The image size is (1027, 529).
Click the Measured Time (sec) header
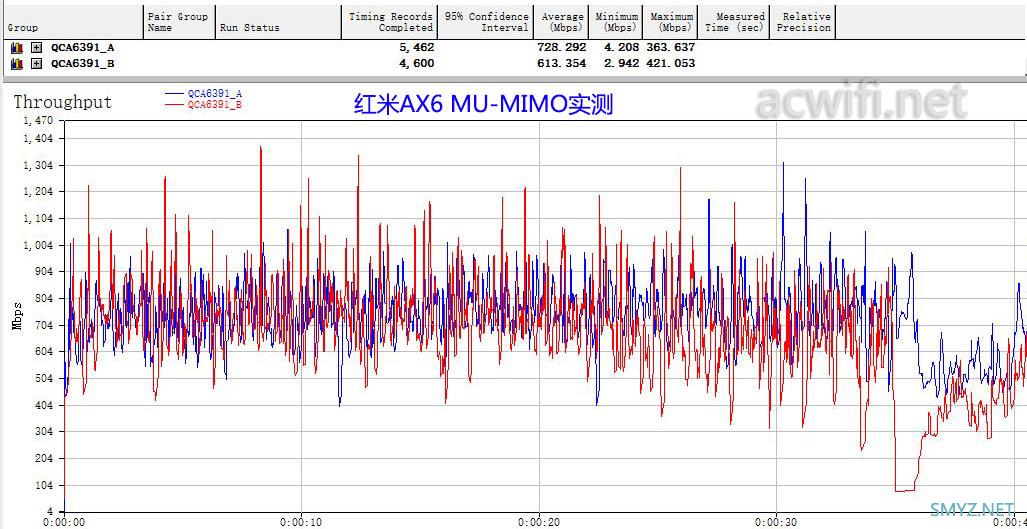tap(734, 22)
